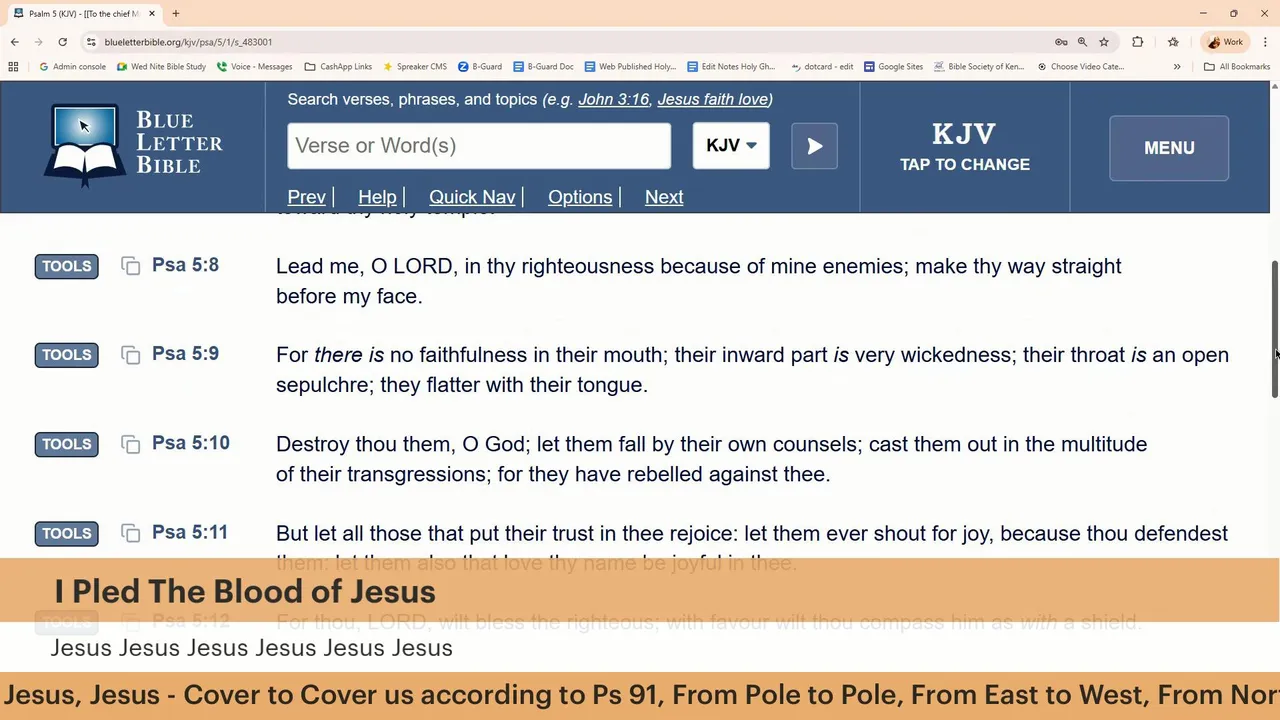The height and width of the screenshot is (720, 1280).
Task: Copy verse Psa 5:9 icon
Action: pyautogui.click(x=130, y=355)
